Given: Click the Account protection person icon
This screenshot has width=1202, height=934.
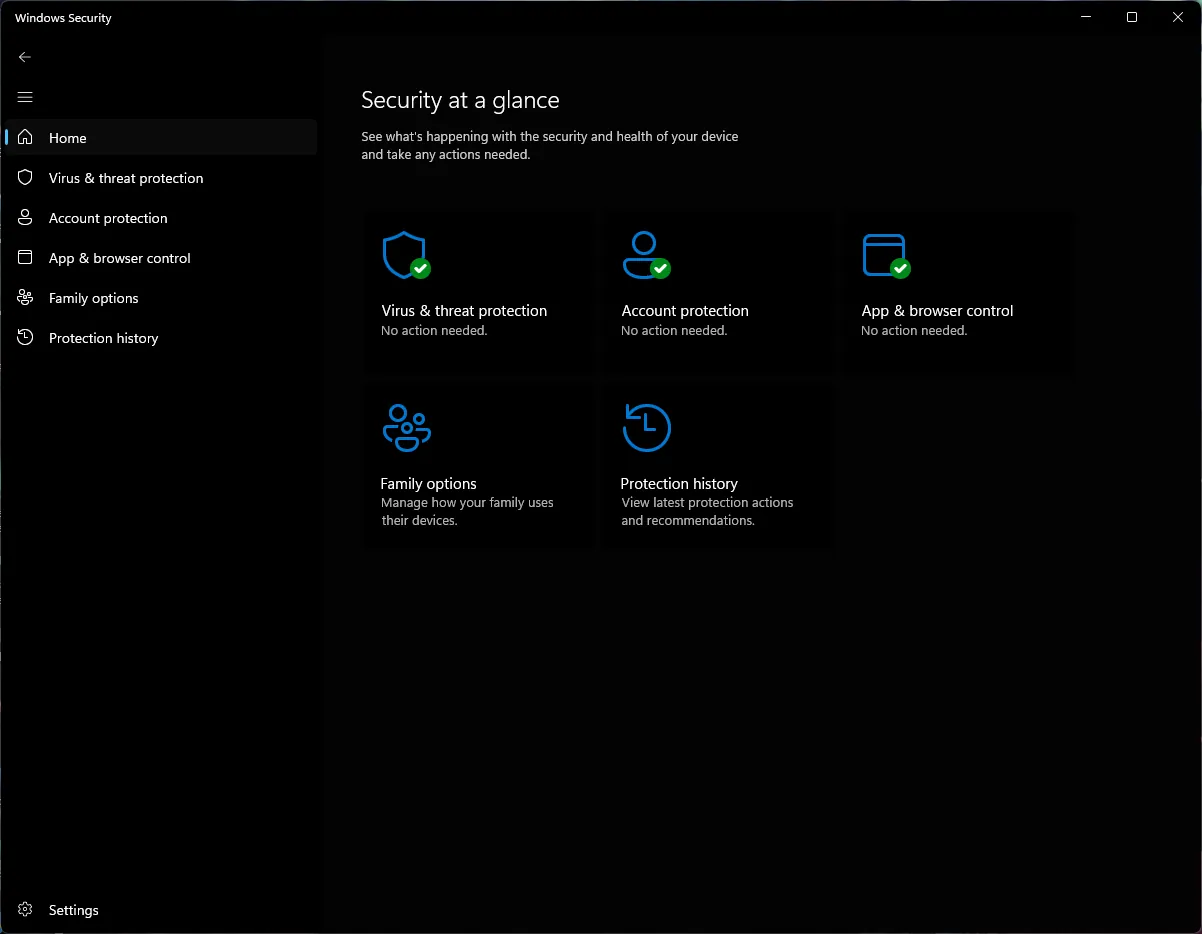Looking at the screenshot, I should click(645, 253).
